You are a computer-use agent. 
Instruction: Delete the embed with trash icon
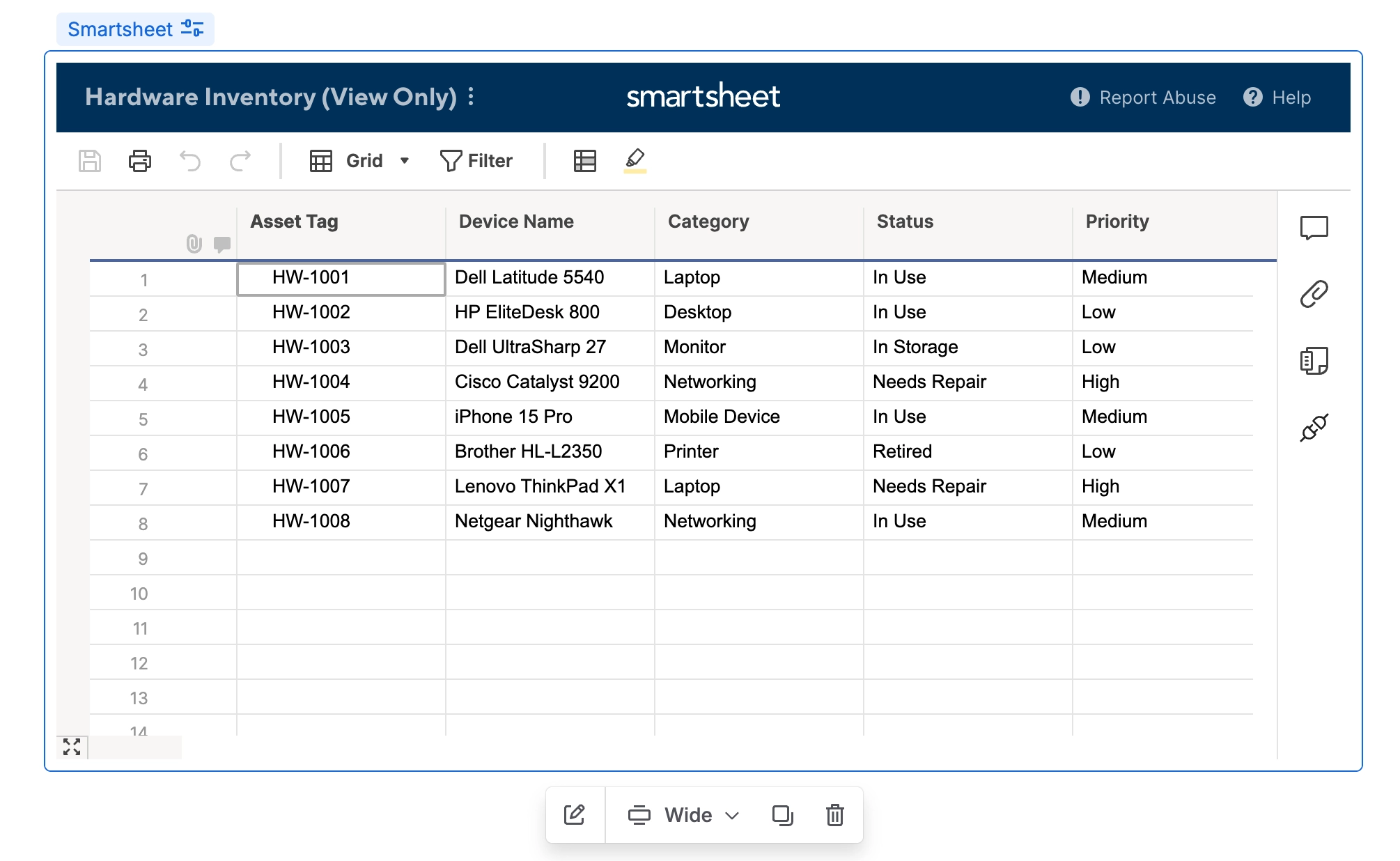point(835,815)
